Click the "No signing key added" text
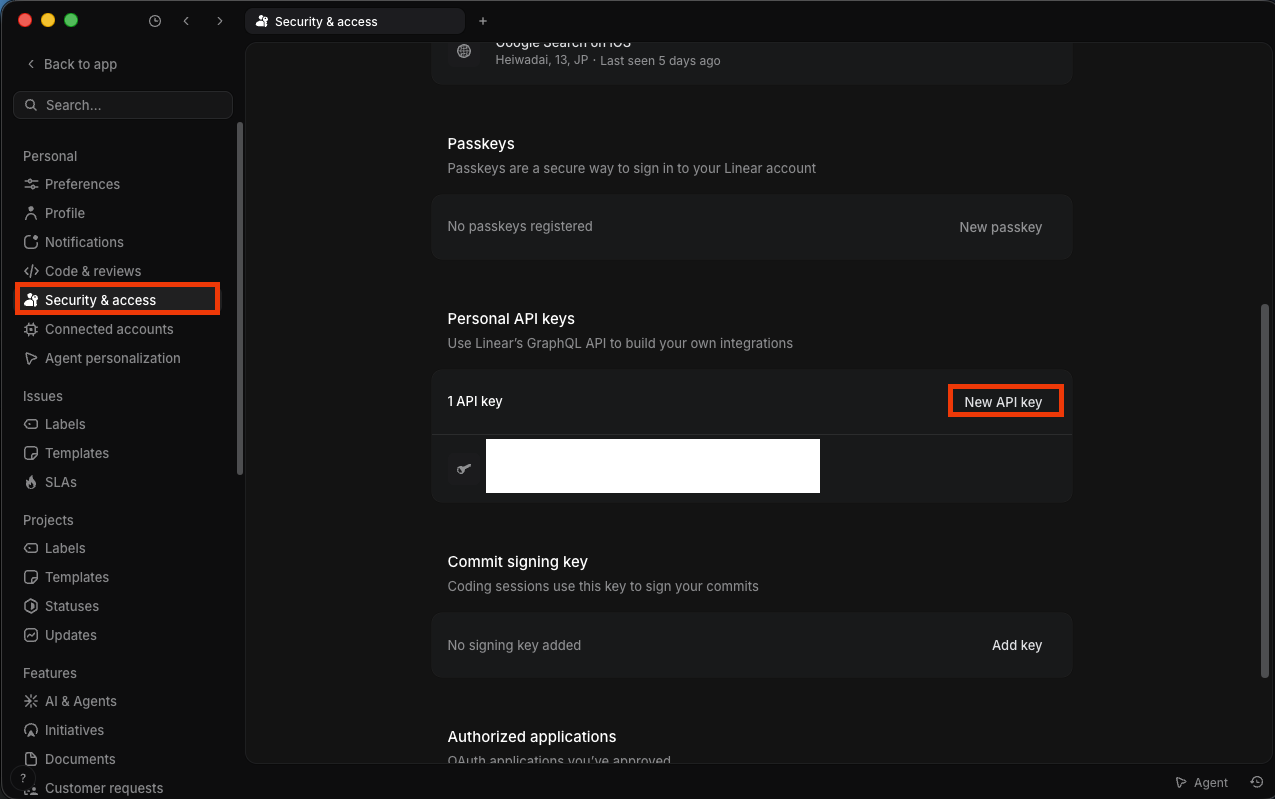Image resolution: width=1275 pixels, height=799 pixels. [514, 645]
